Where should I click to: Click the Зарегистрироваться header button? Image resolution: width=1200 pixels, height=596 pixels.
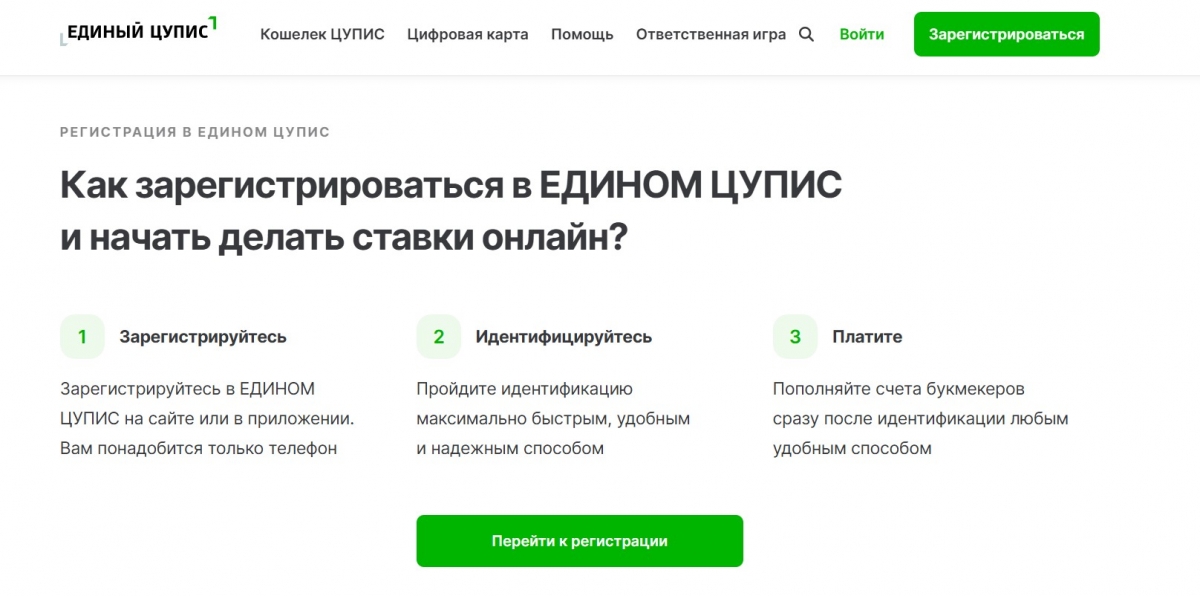pos(1006,34)
